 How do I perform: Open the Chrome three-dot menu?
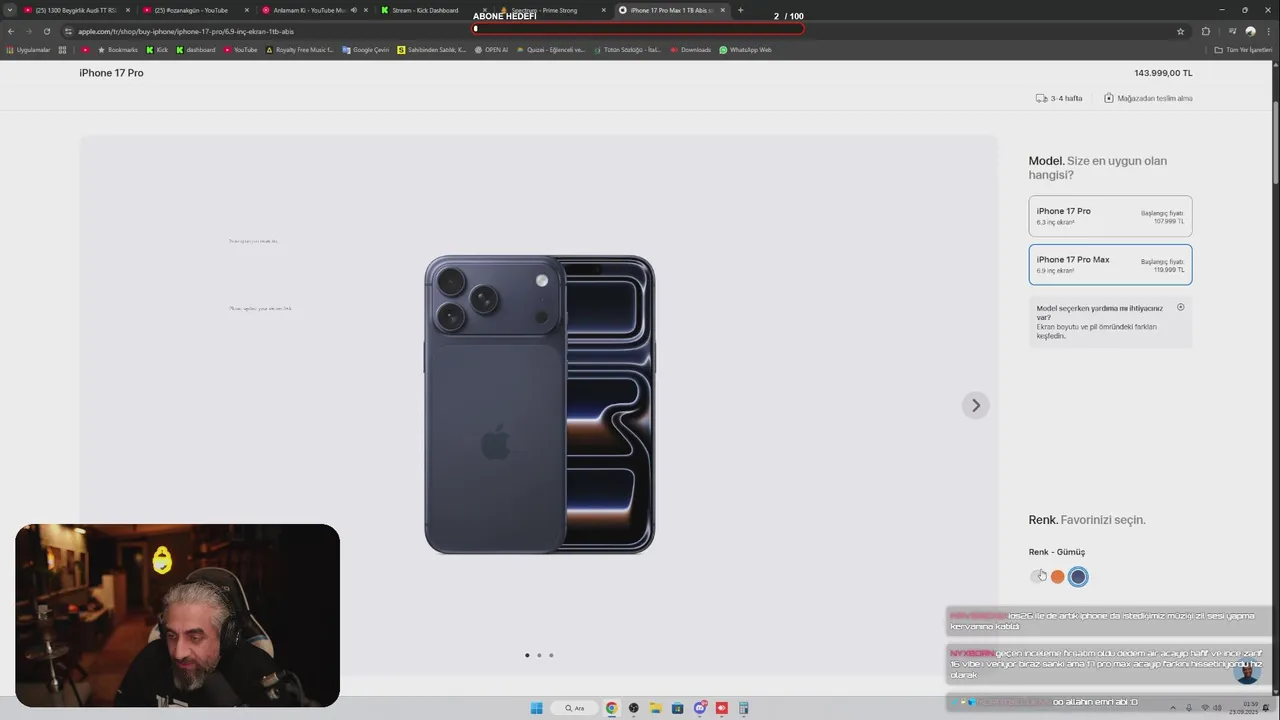(x=1268, y=31)
